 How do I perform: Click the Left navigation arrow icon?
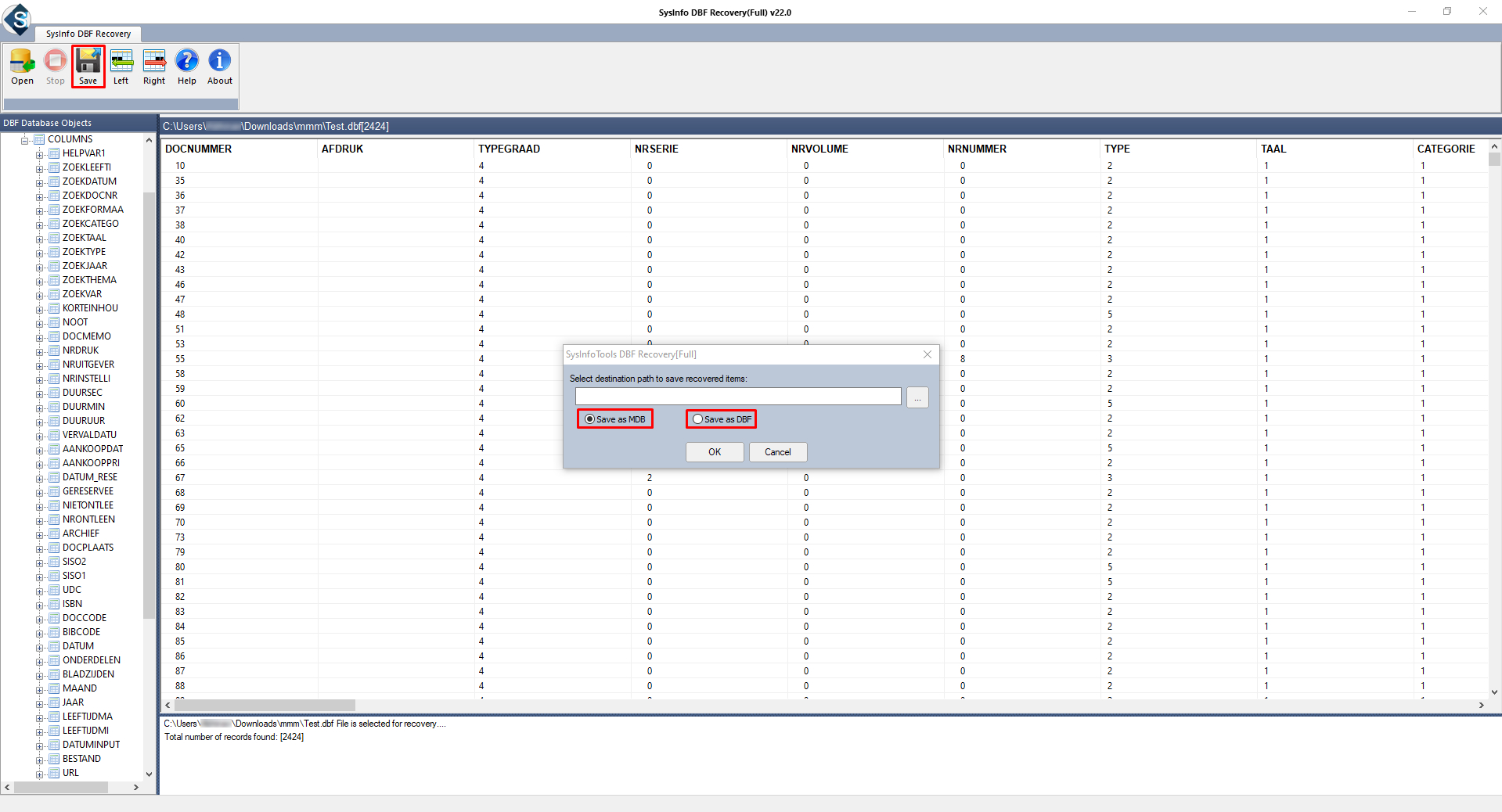tap(121, 66)
